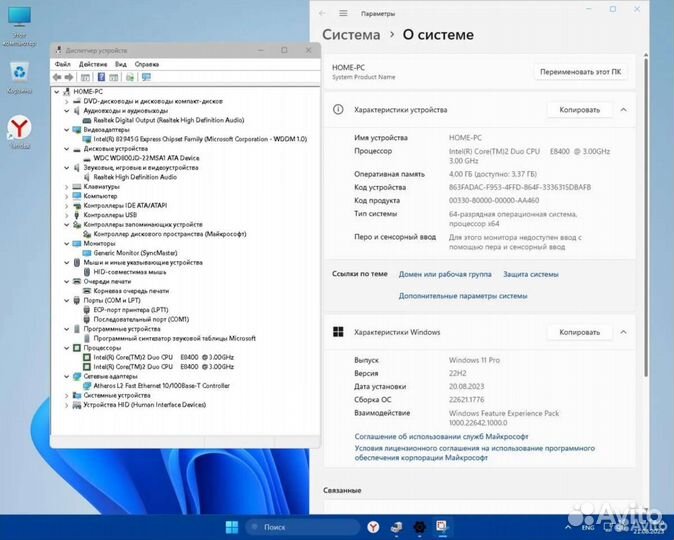Click the info icon beside Характеристики устройства

pos(338,110)
